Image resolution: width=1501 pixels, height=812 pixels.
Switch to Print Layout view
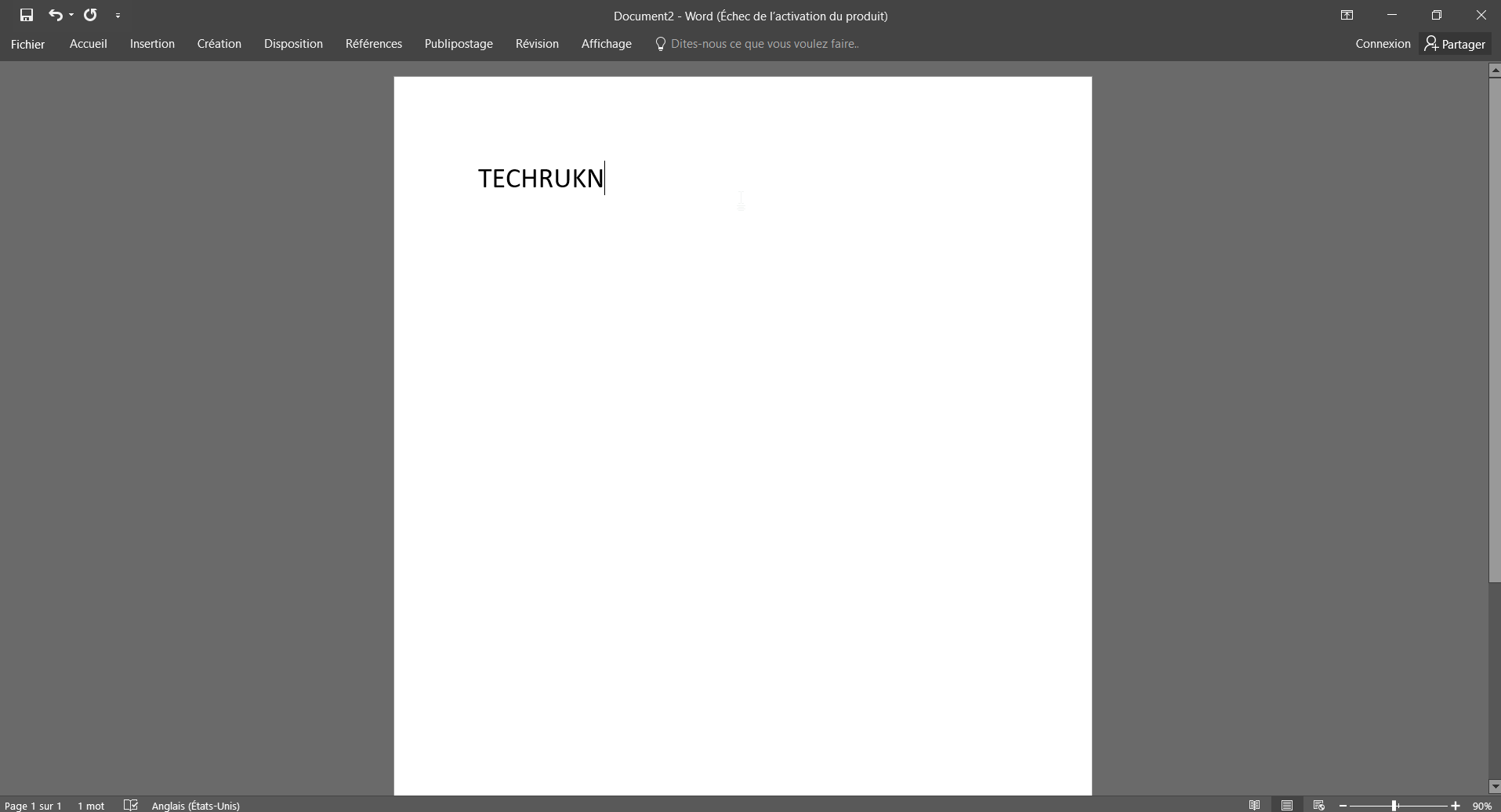1287,805
